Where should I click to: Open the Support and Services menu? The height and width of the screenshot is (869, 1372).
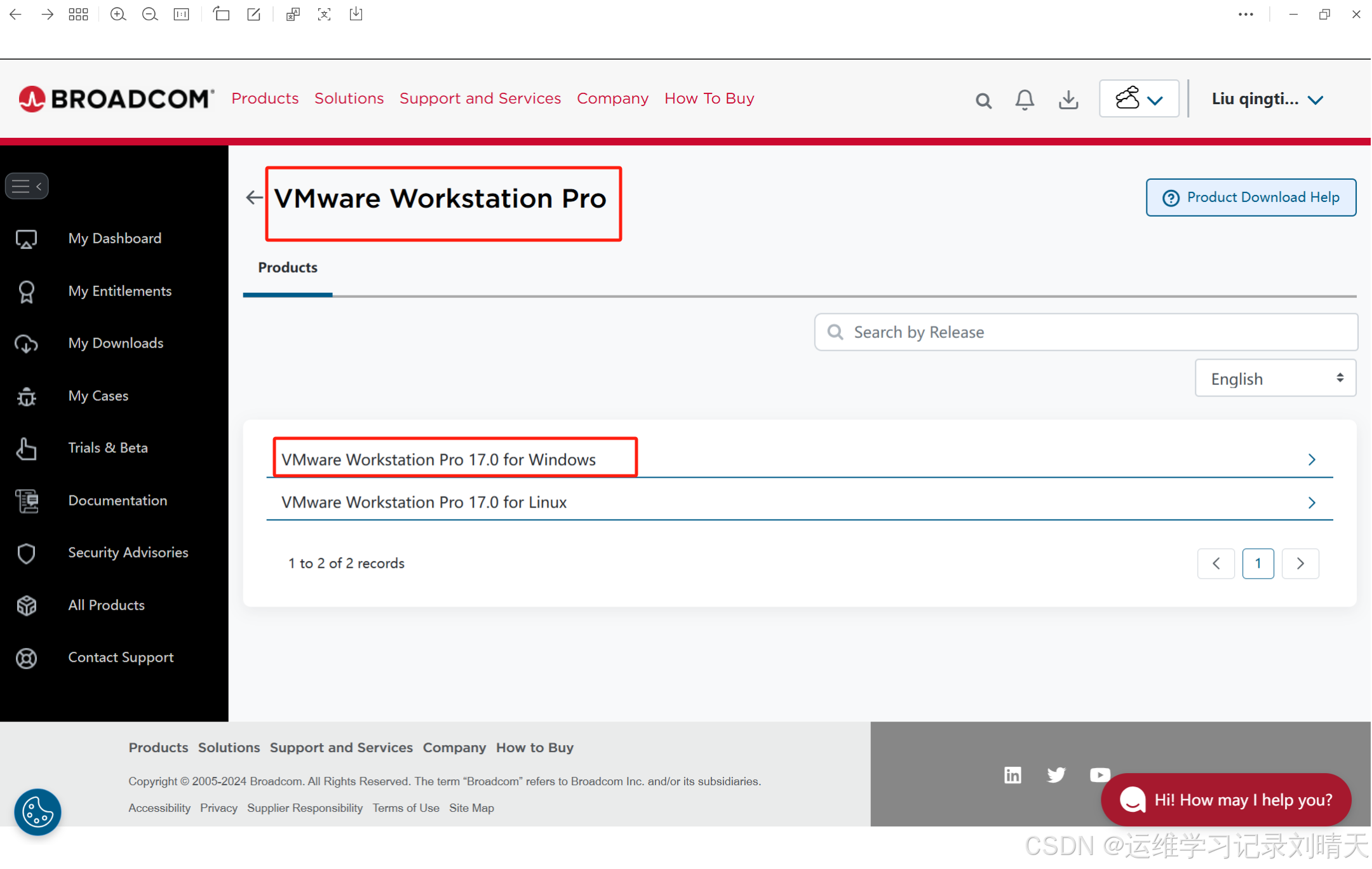480,98
